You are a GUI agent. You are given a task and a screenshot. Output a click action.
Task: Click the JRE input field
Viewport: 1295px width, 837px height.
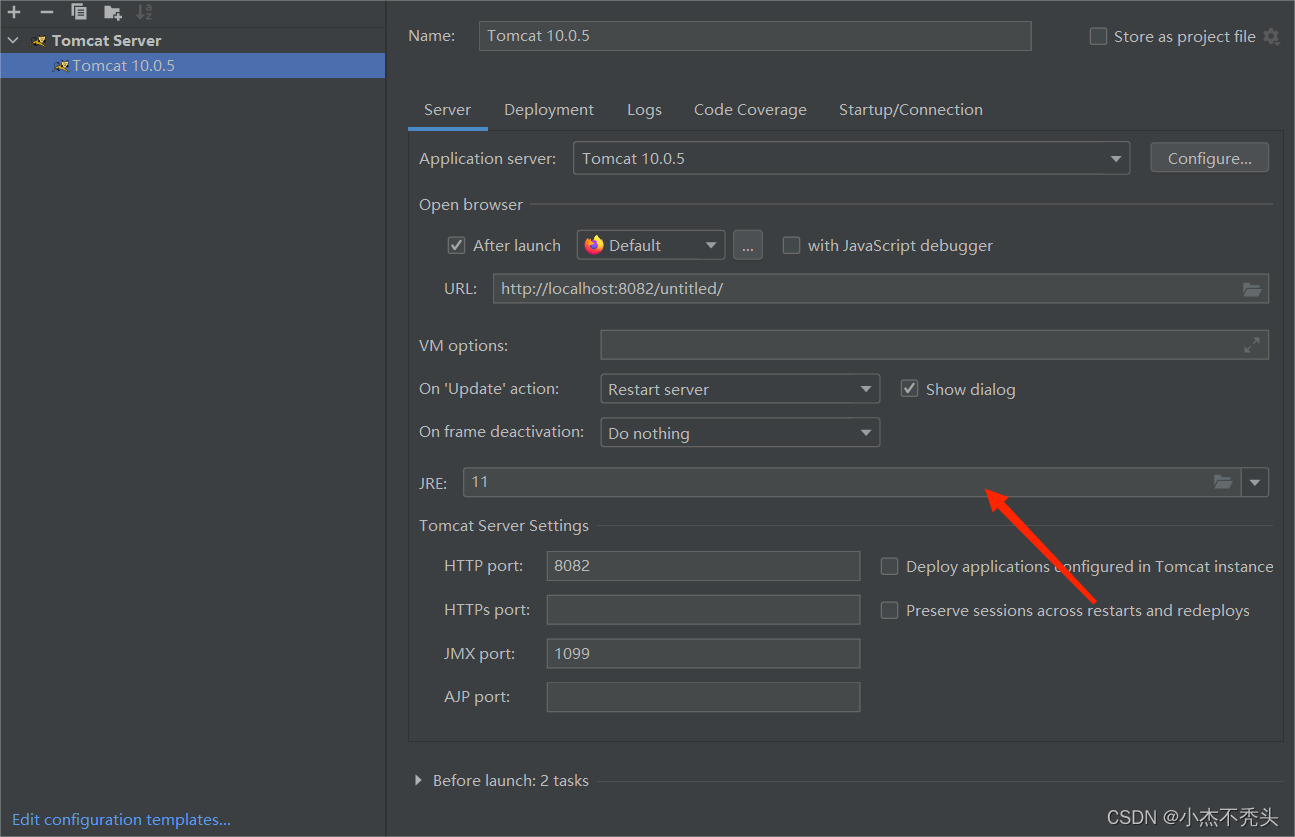coord(852,482)
